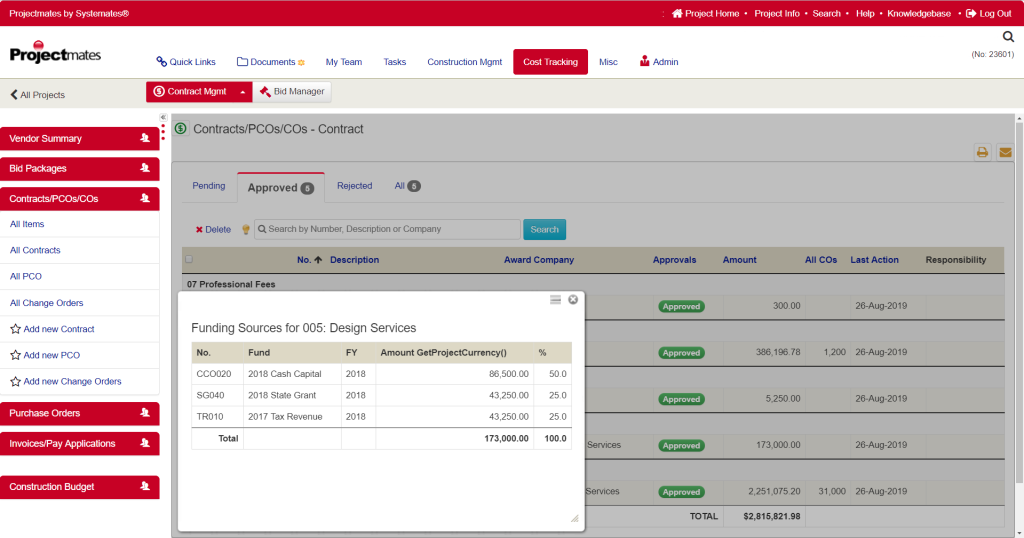Click the blue Search button
This screenshot has height=538, width=1024.
pos(544,229)
